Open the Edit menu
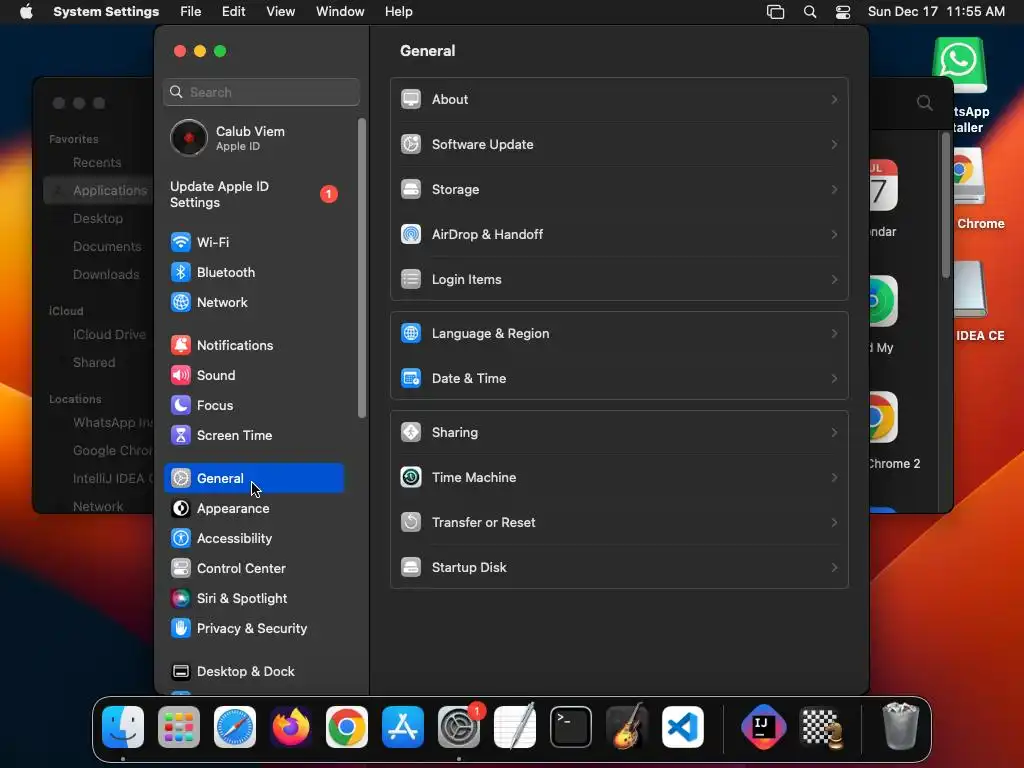Image resolution: width=1024 pixels, height=768 pixels. point(233,12)
